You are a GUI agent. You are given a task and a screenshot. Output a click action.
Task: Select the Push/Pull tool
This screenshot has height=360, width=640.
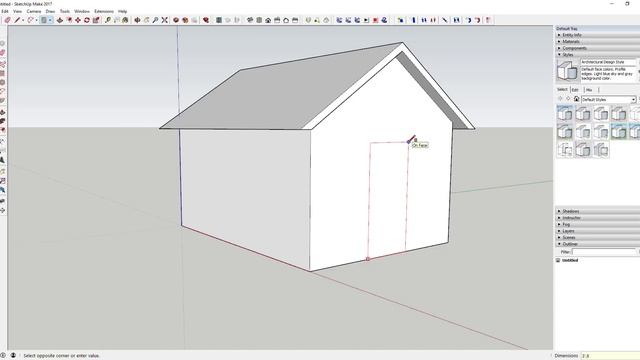(60, 20)
